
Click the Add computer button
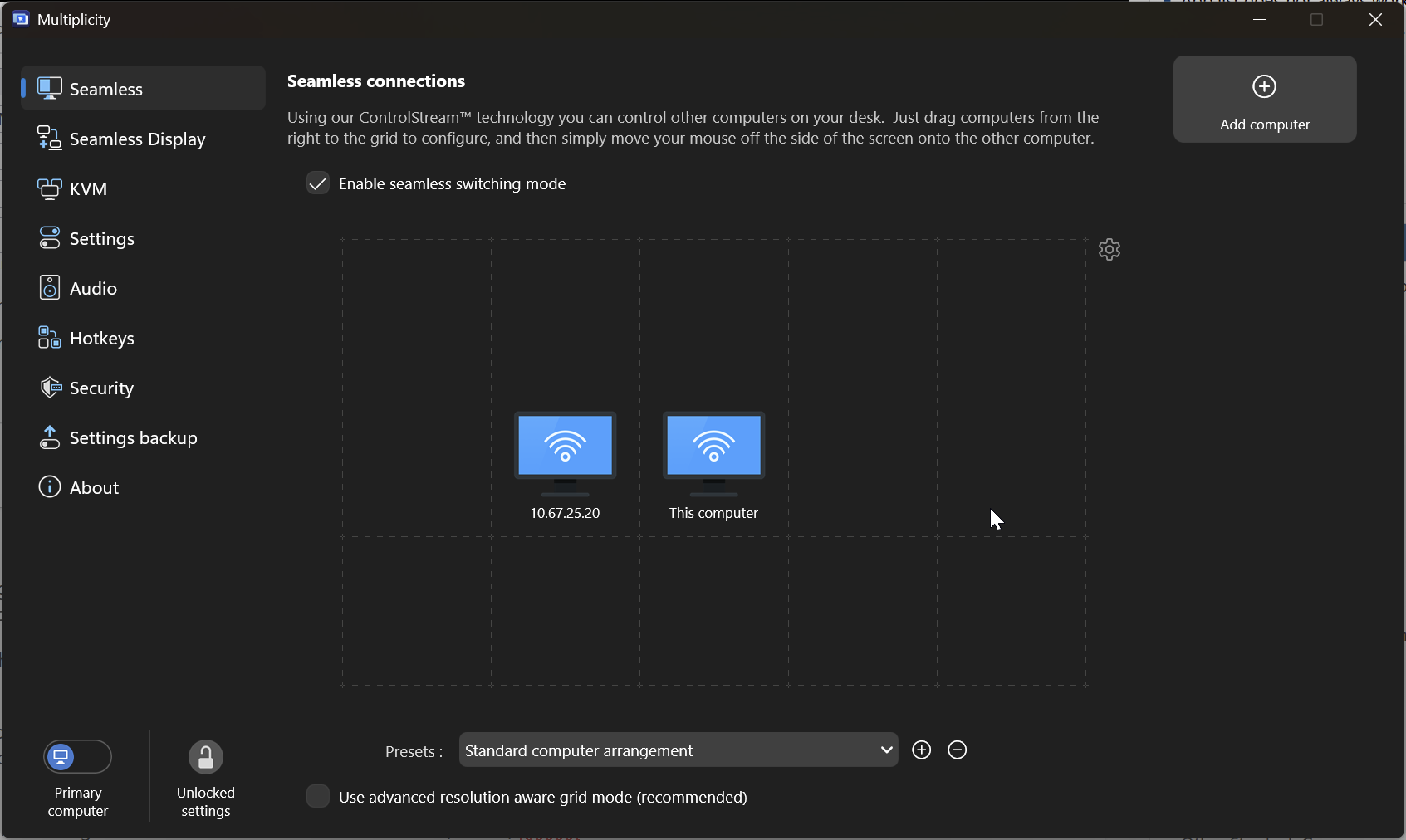click(x=1264, y=100)
